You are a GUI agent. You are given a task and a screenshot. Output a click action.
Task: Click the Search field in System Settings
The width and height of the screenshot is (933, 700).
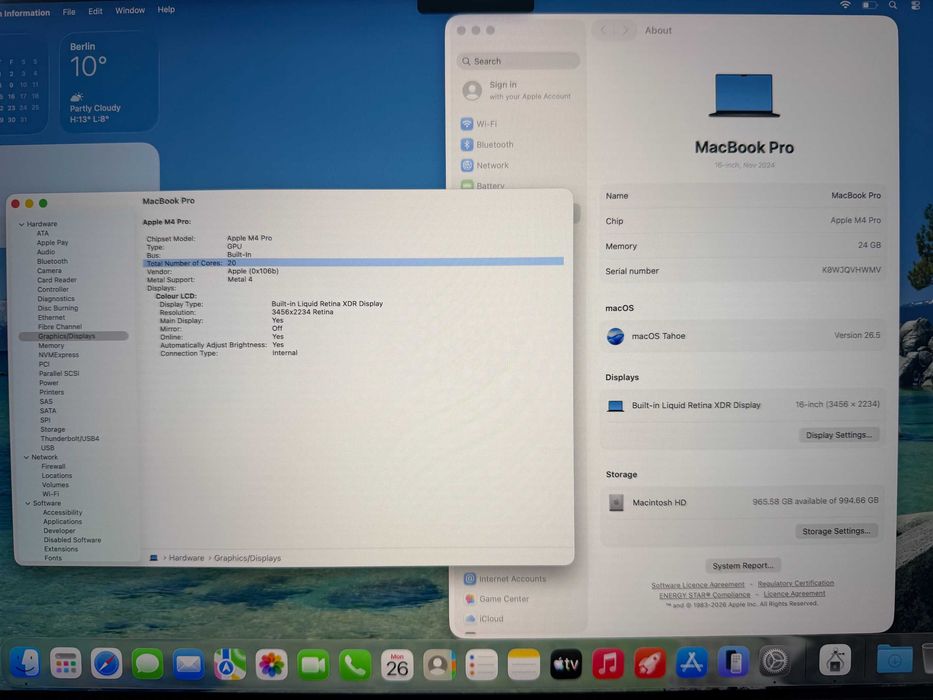point(518,61)
